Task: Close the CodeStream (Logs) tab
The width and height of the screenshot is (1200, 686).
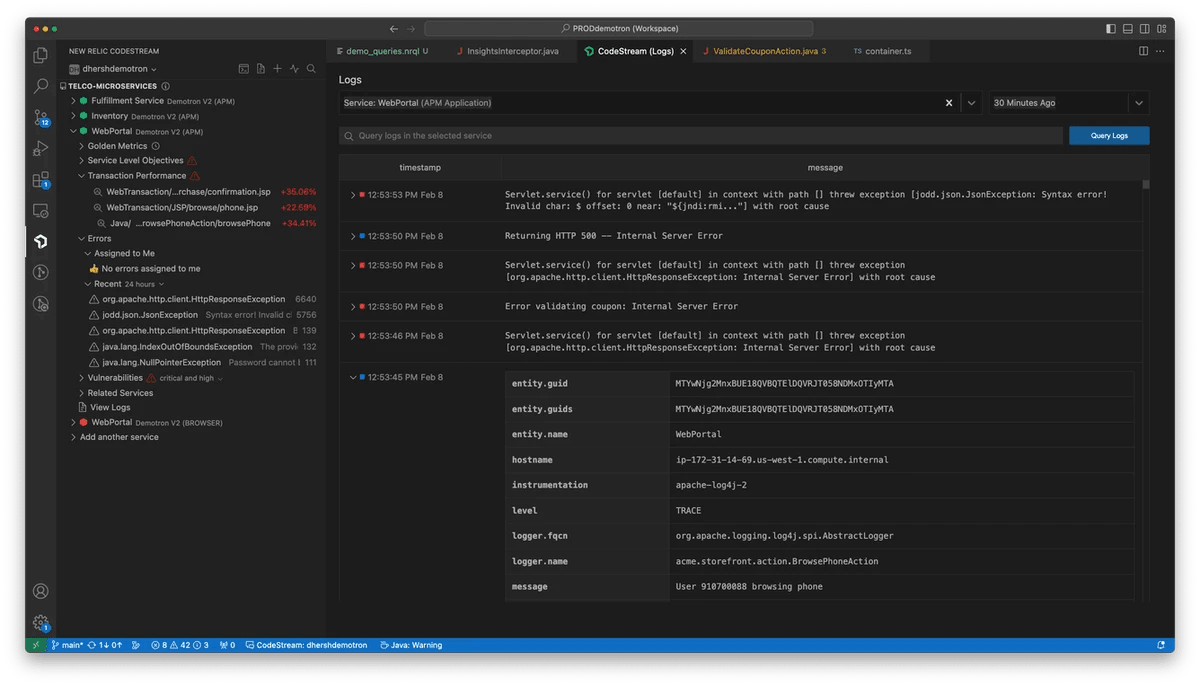Action: click(683, 51)
